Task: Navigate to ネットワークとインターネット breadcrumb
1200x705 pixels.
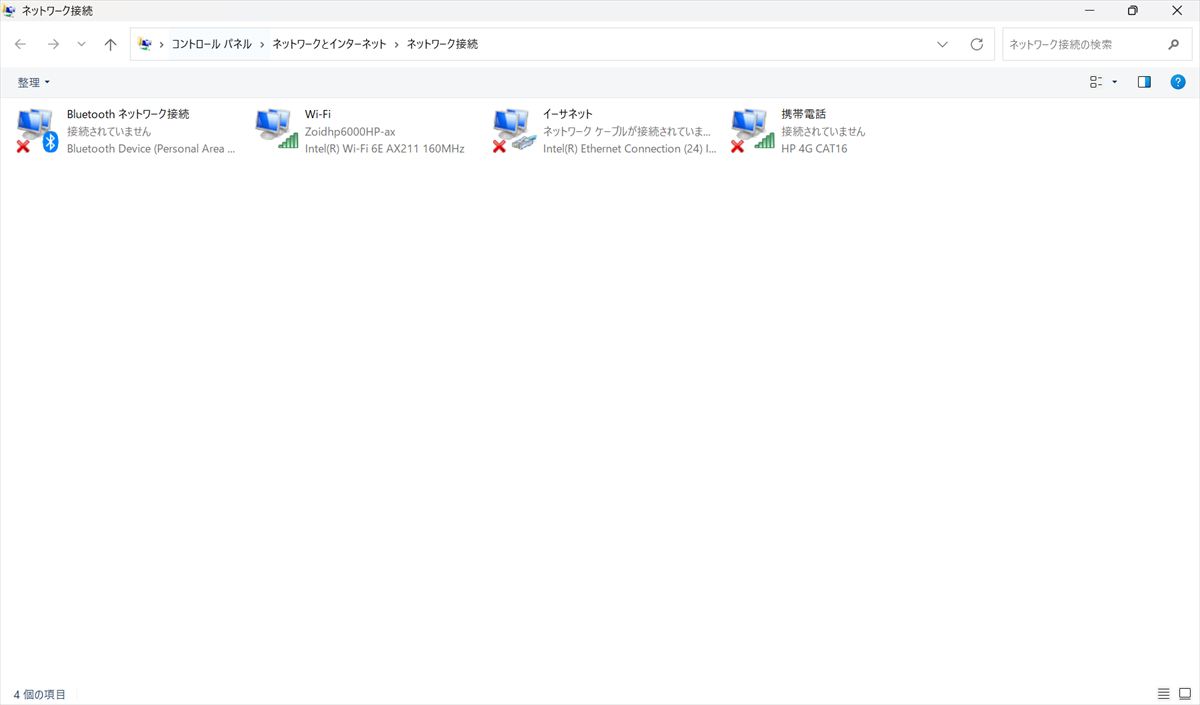Action: tap(329, 44)
